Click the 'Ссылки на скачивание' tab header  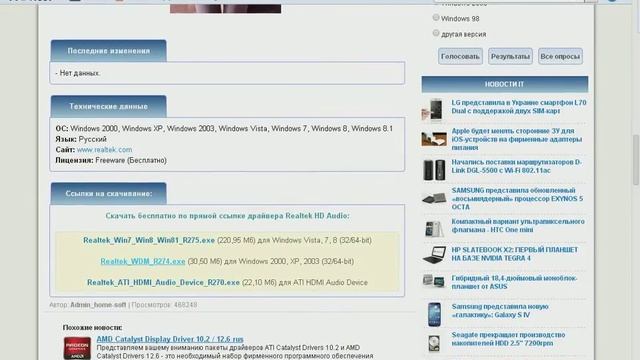pyautogui.click(x=109, y=193)
